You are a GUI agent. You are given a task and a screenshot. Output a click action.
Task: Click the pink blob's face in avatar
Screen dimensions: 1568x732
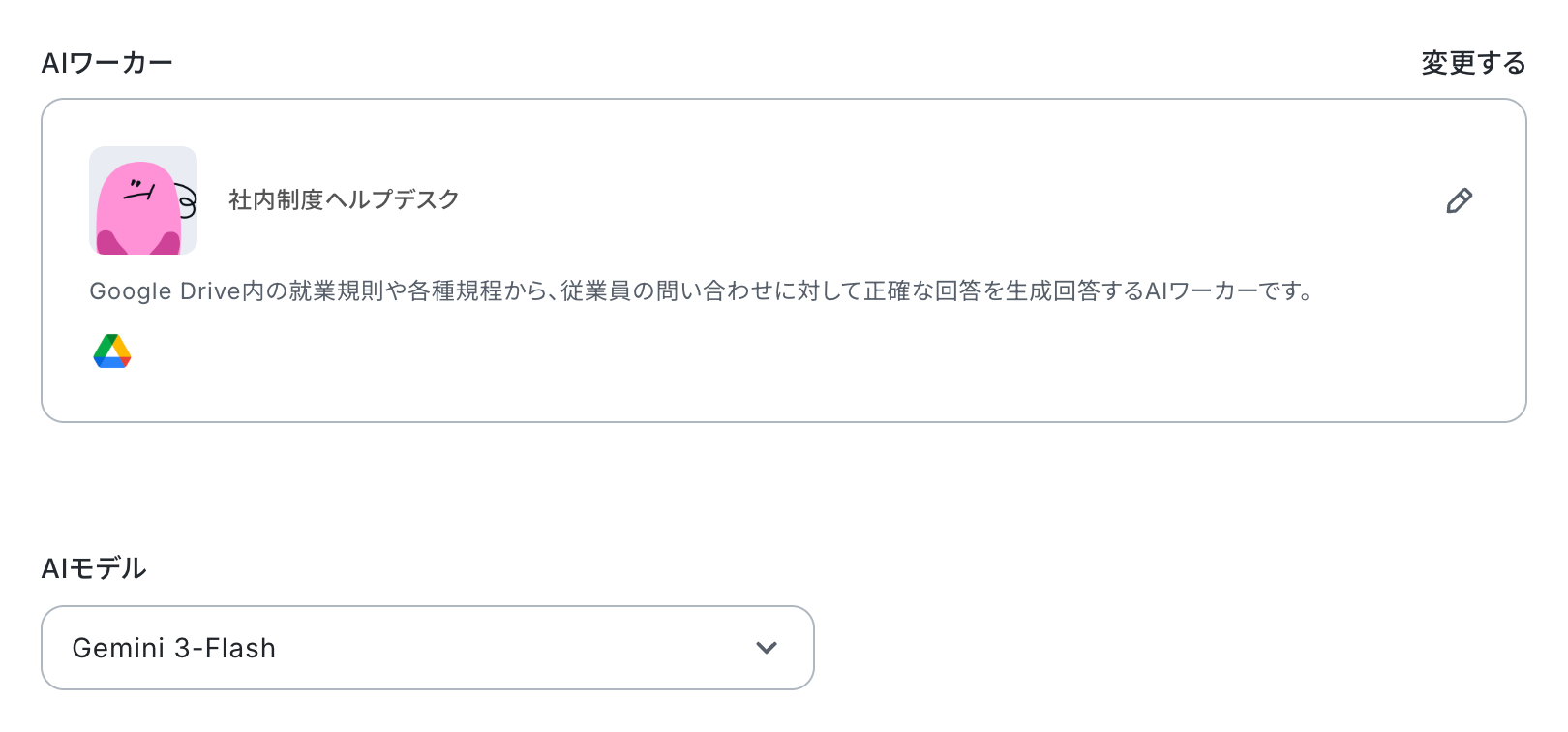141,190
